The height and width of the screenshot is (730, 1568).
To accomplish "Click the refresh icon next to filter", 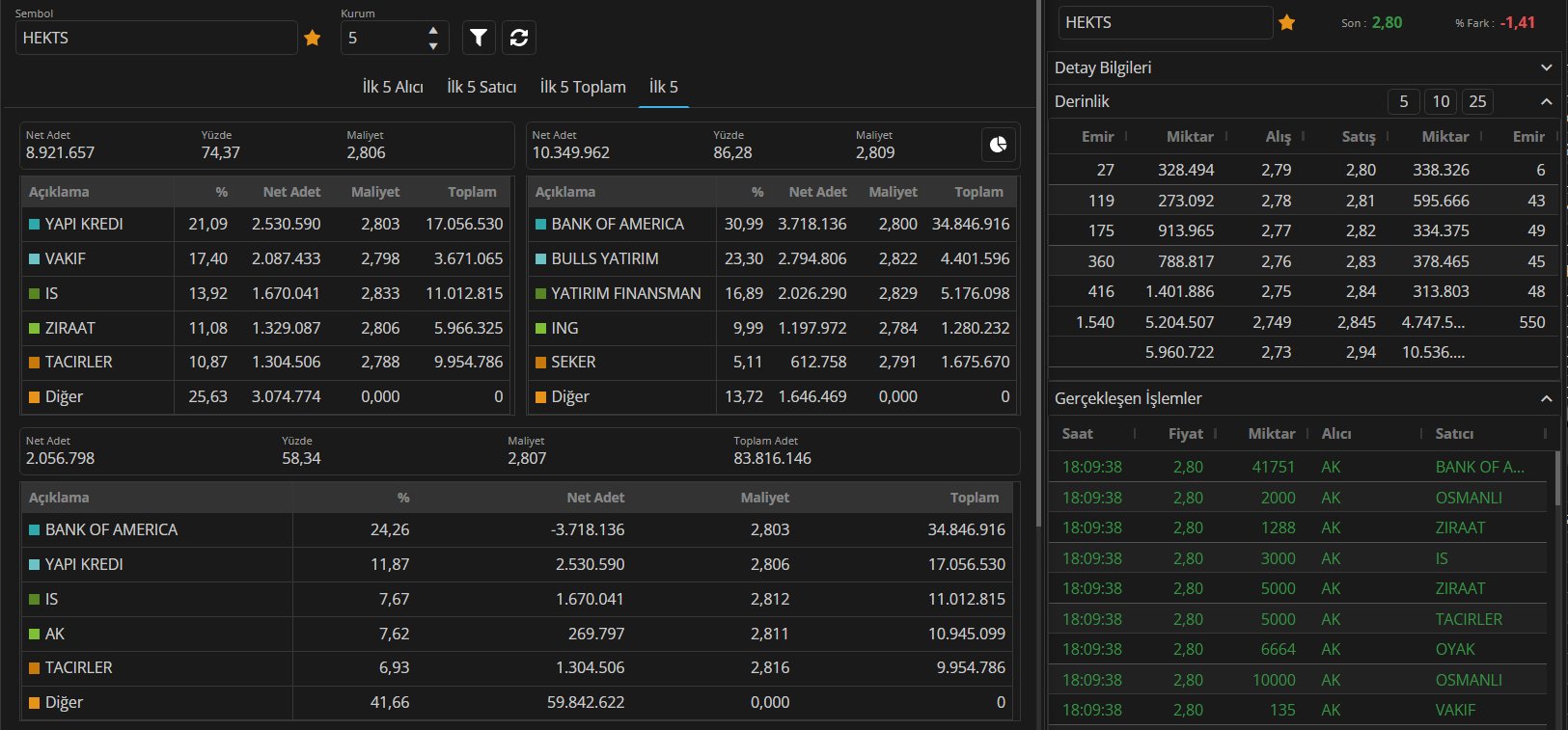I will click(x=519, y=38).
